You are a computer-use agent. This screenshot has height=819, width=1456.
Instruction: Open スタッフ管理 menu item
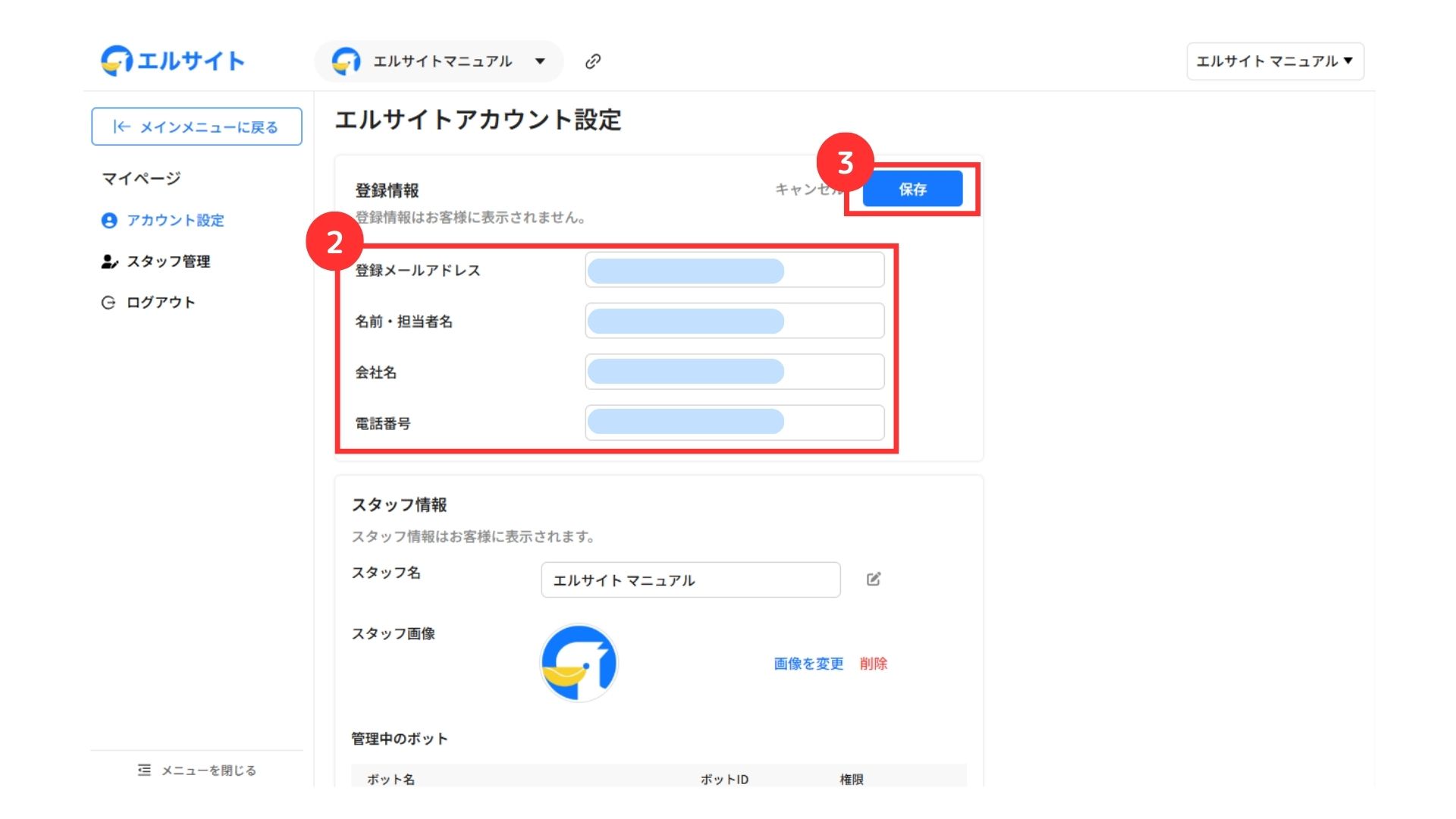point(168,262)
